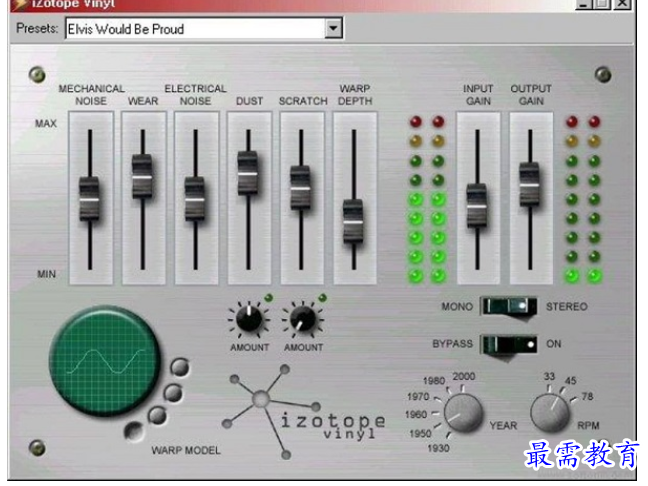This screenshot has height=486, width=648.
Task: Click the Warp Depth slider handle
Action: (x=353, y=222)
